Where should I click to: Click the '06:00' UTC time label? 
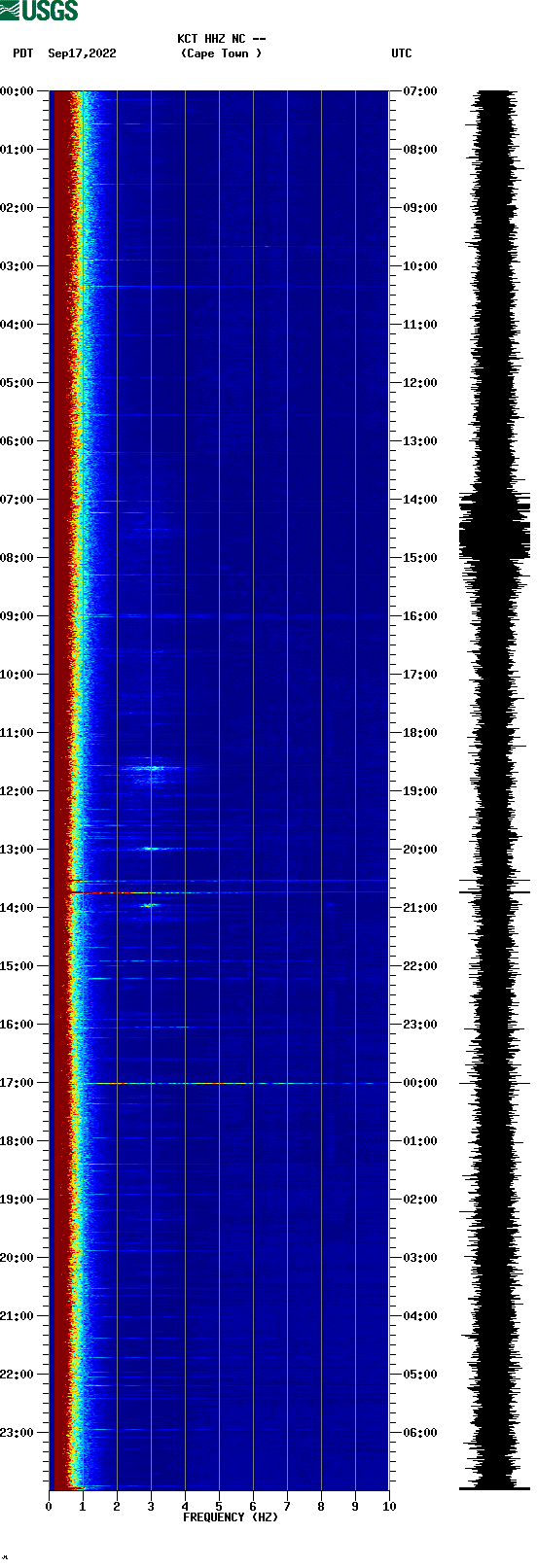pos(420,1433)
